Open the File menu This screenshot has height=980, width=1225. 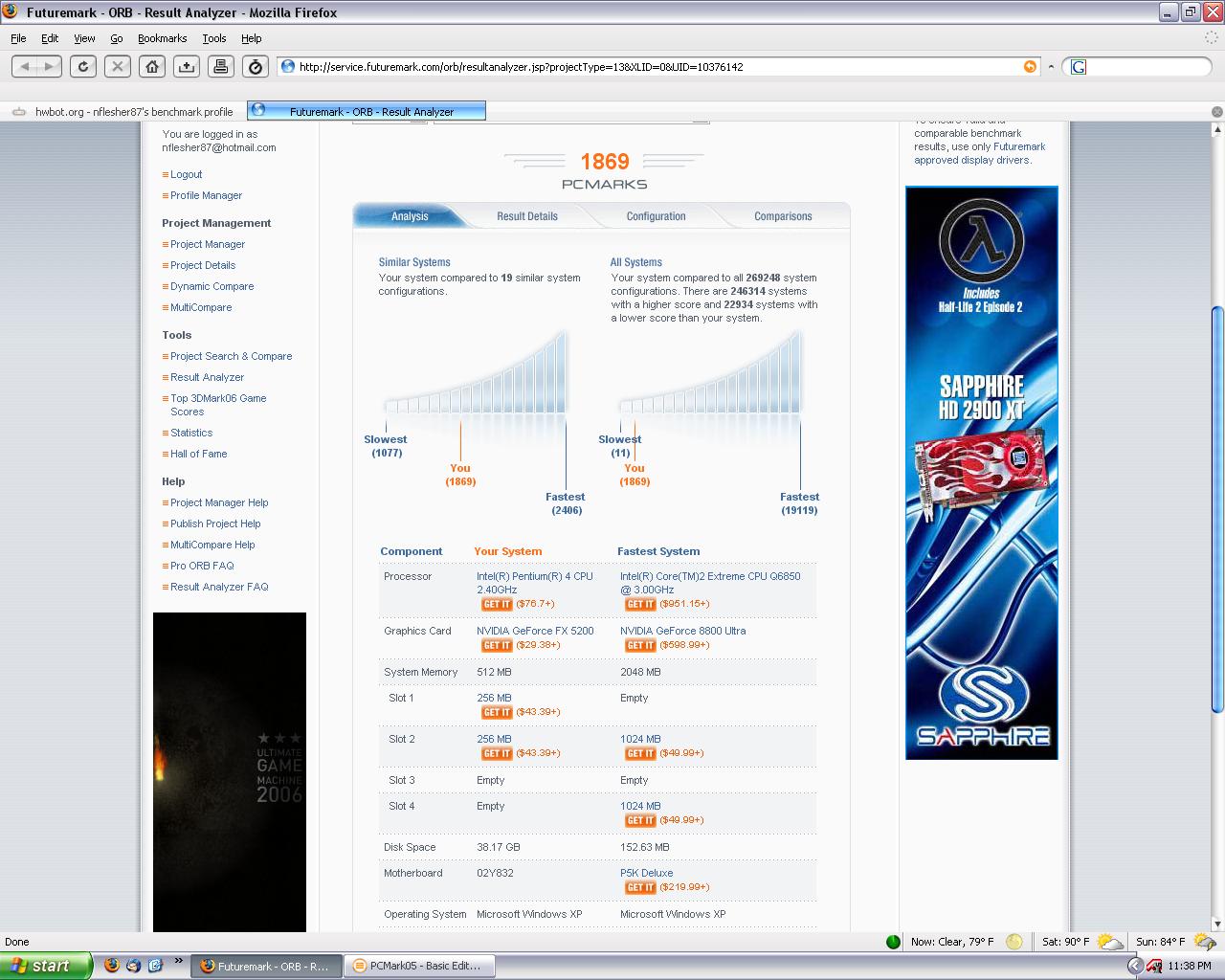click(18, 38)
